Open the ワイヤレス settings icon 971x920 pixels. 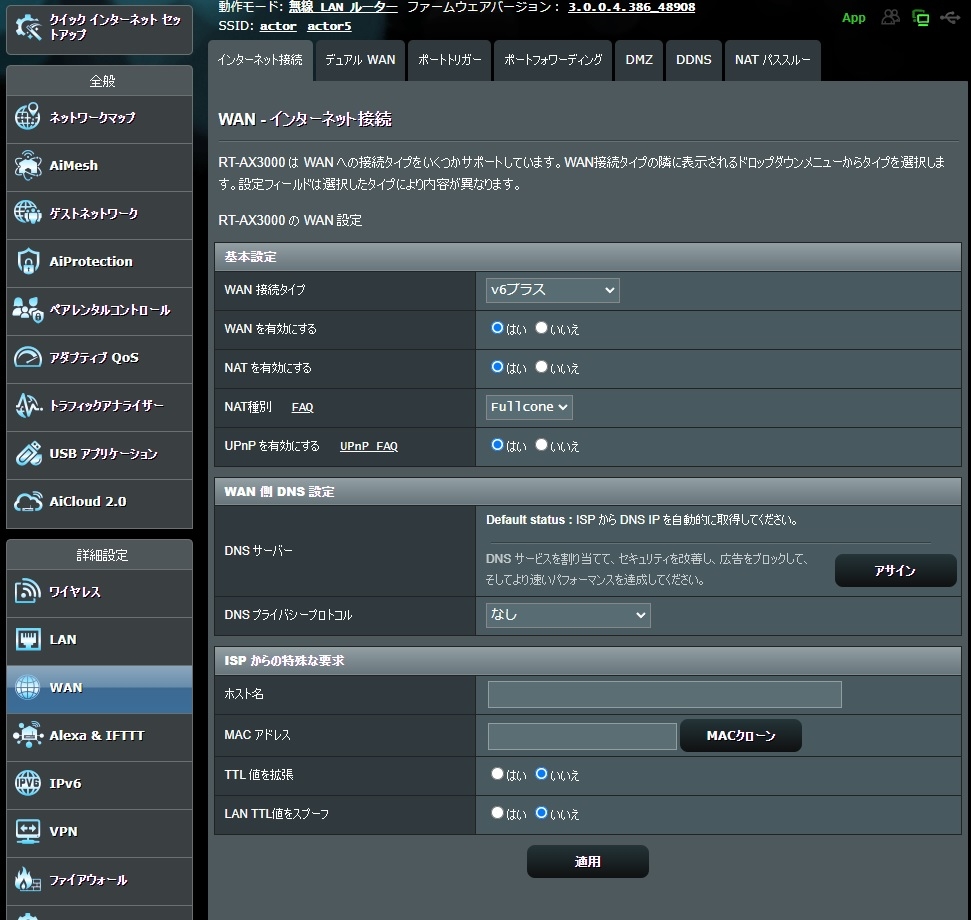click(28, 591)
